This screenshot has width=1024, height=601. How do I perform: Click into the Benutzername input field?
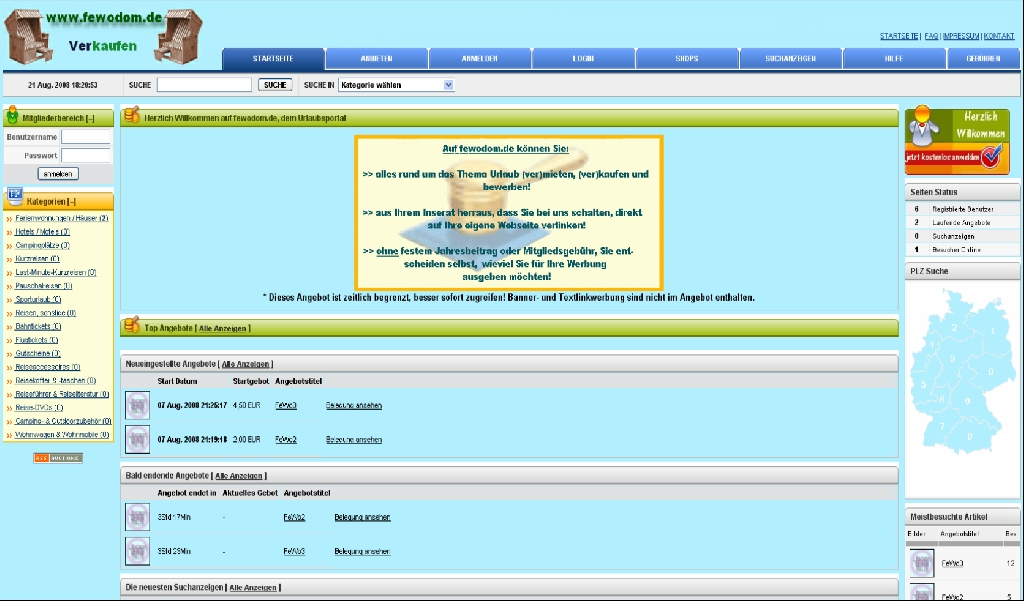tap(85, 137)
